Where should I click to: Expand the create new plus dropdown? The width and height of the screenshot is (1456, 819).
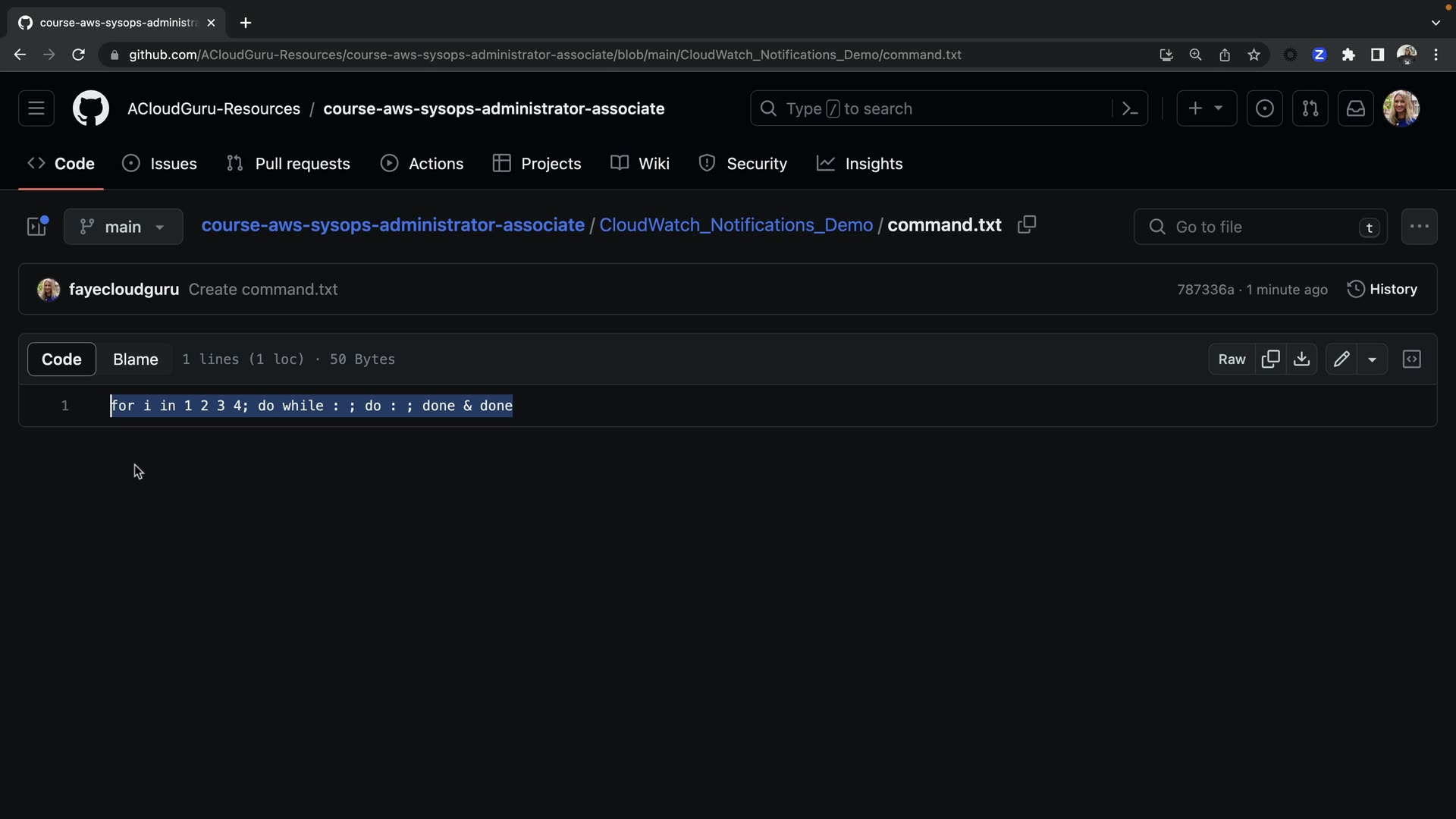point(1206,108)
